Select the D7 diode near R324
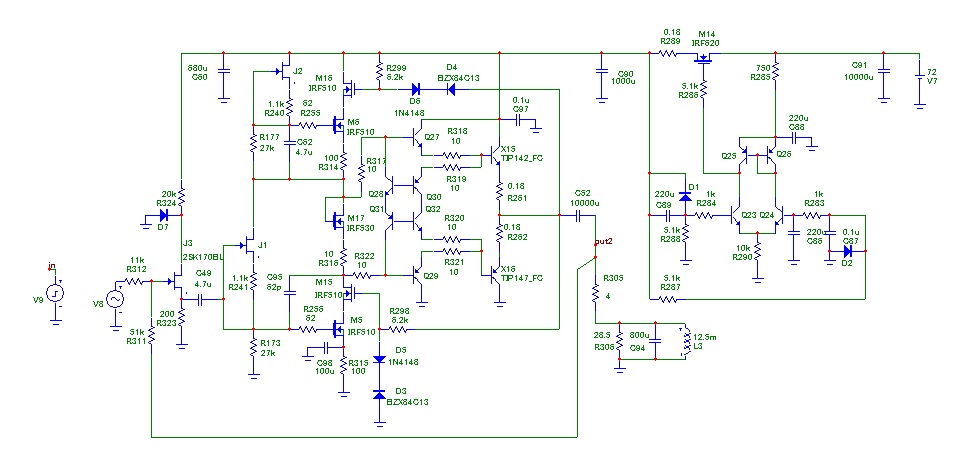This screenshot has width=969, height=471. coord(164,215)
